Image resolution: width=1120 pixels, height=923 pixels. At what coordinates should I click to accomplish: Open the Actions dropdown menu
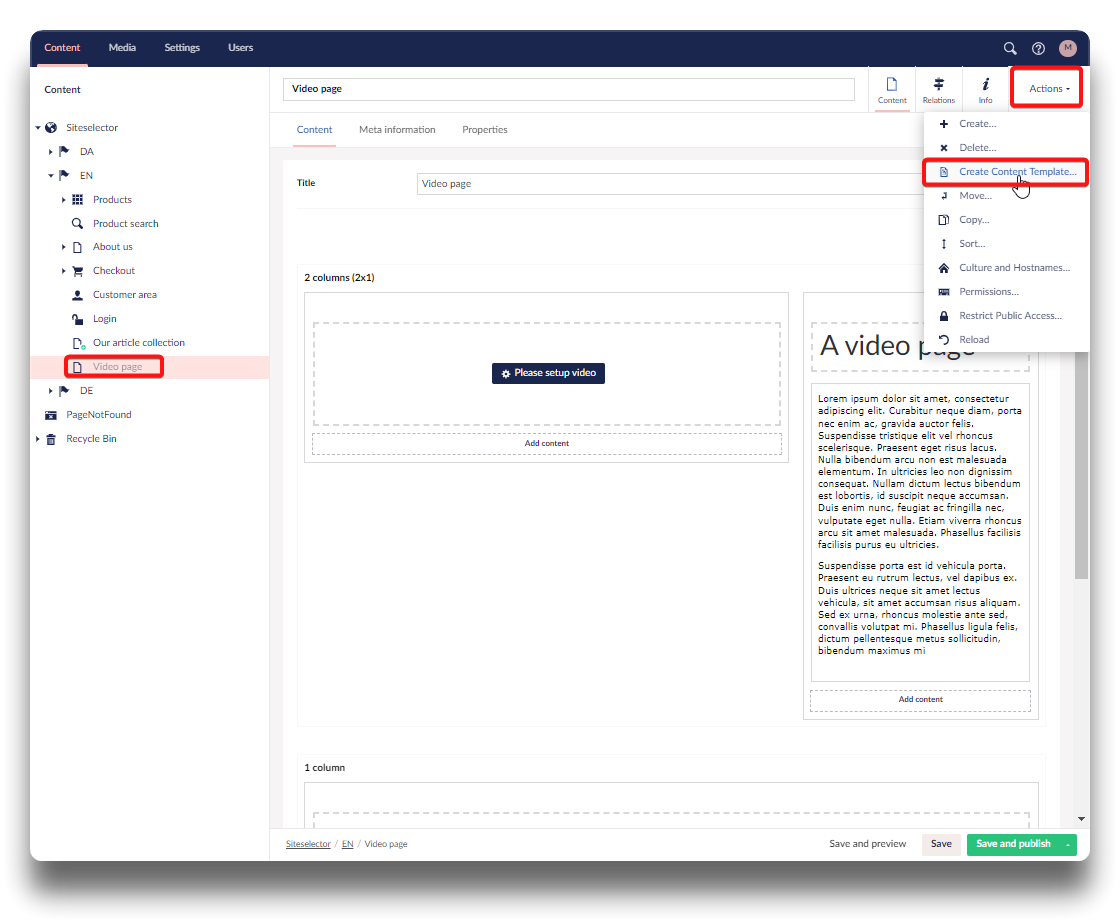[x=1048, y=89]
